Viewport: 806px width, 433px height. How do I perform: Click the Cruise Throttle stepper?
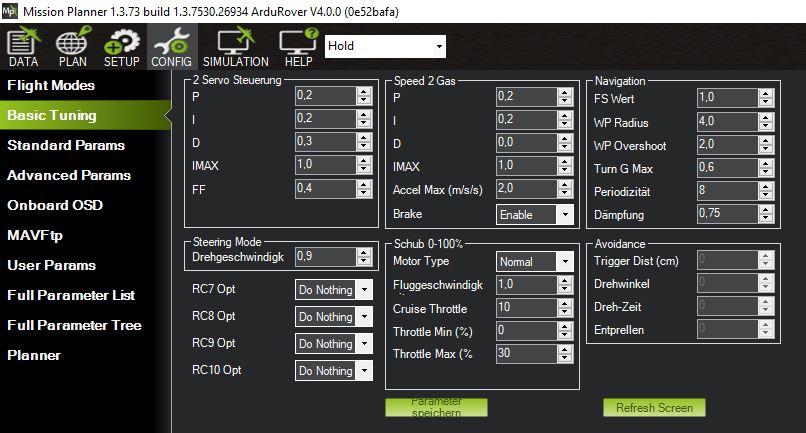pyautogui.click(x=565, y=308)
